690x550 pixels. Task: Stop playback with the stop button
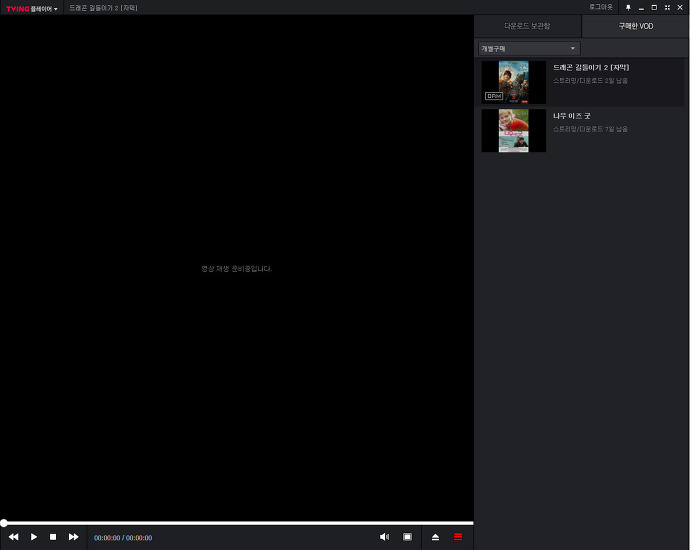coord(53,537)
